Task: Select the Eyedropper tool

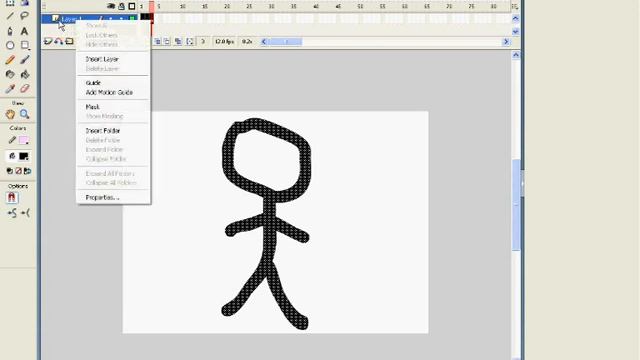Action: (10, 89)
